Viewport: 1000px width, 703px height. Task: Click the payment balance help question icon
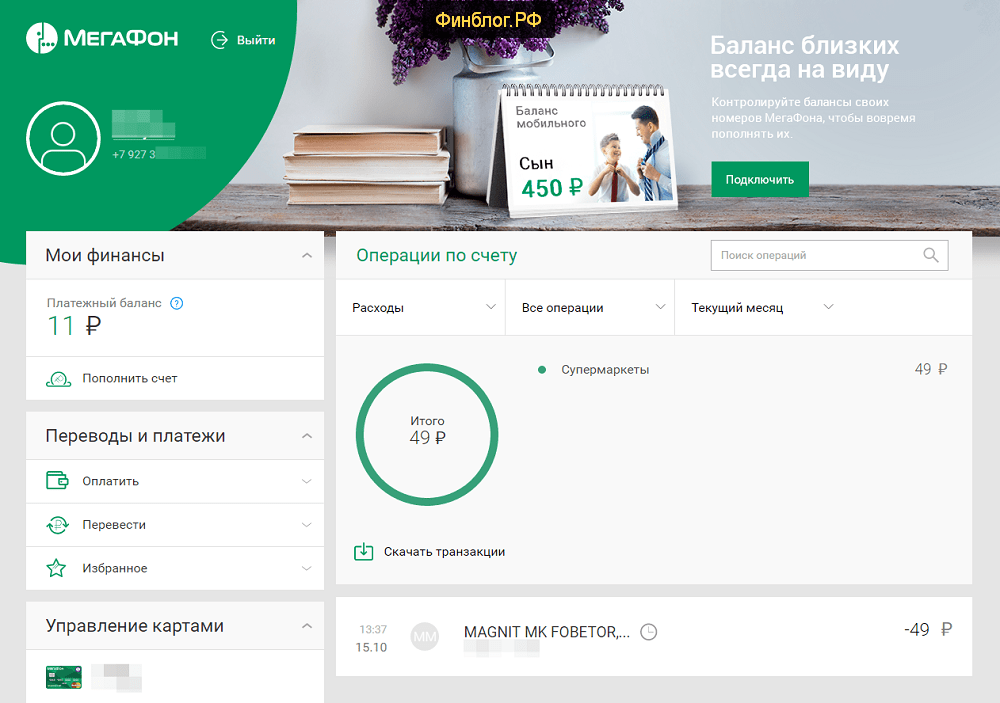tap(177, 303)
